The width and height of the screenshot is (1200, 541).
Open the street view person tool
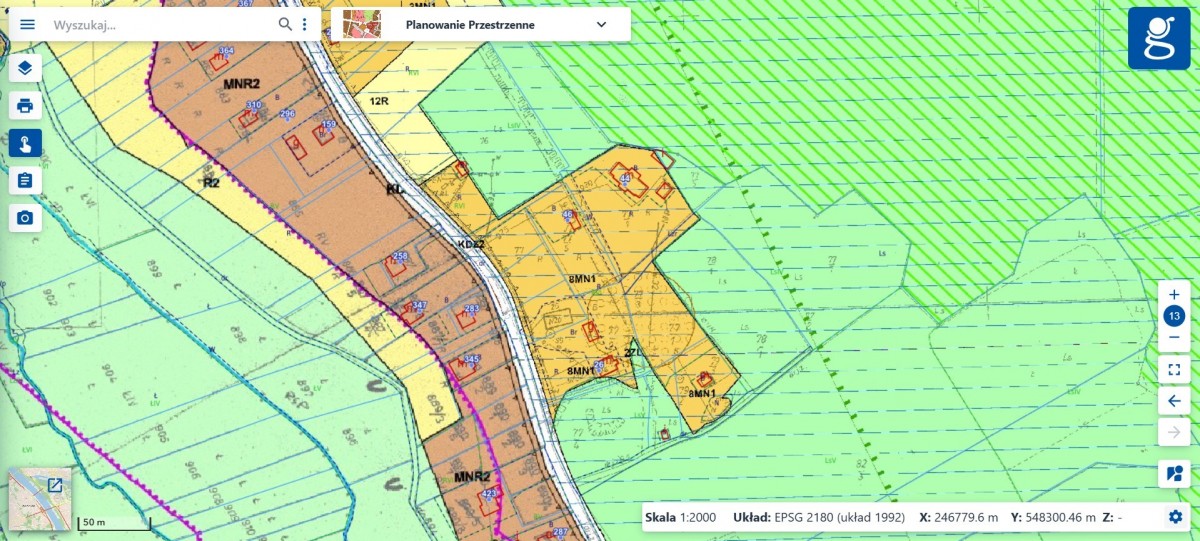coord(1174,473)
